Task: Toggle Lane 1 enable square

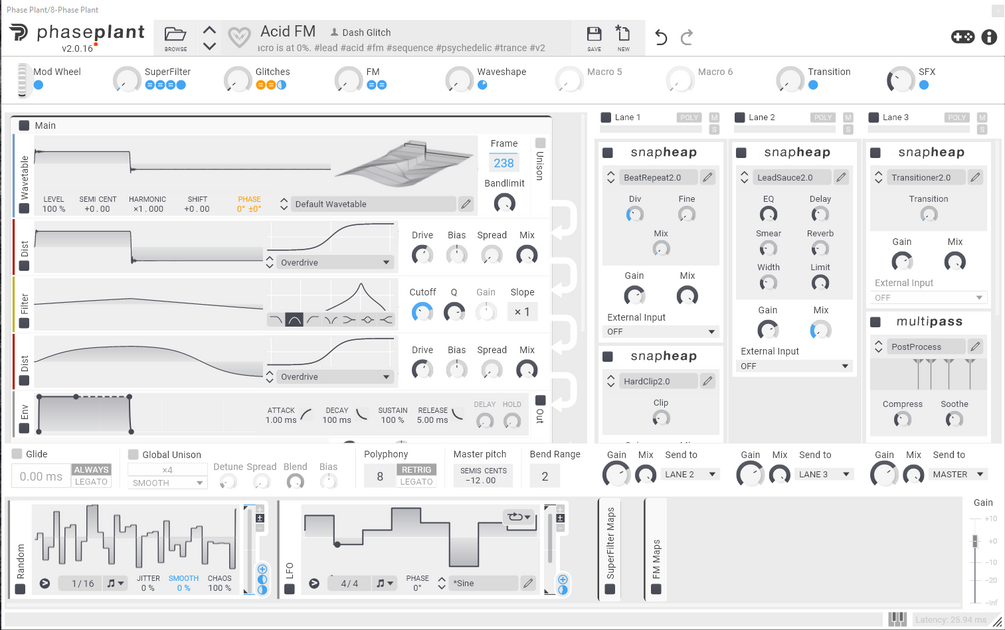Action: 606,117
